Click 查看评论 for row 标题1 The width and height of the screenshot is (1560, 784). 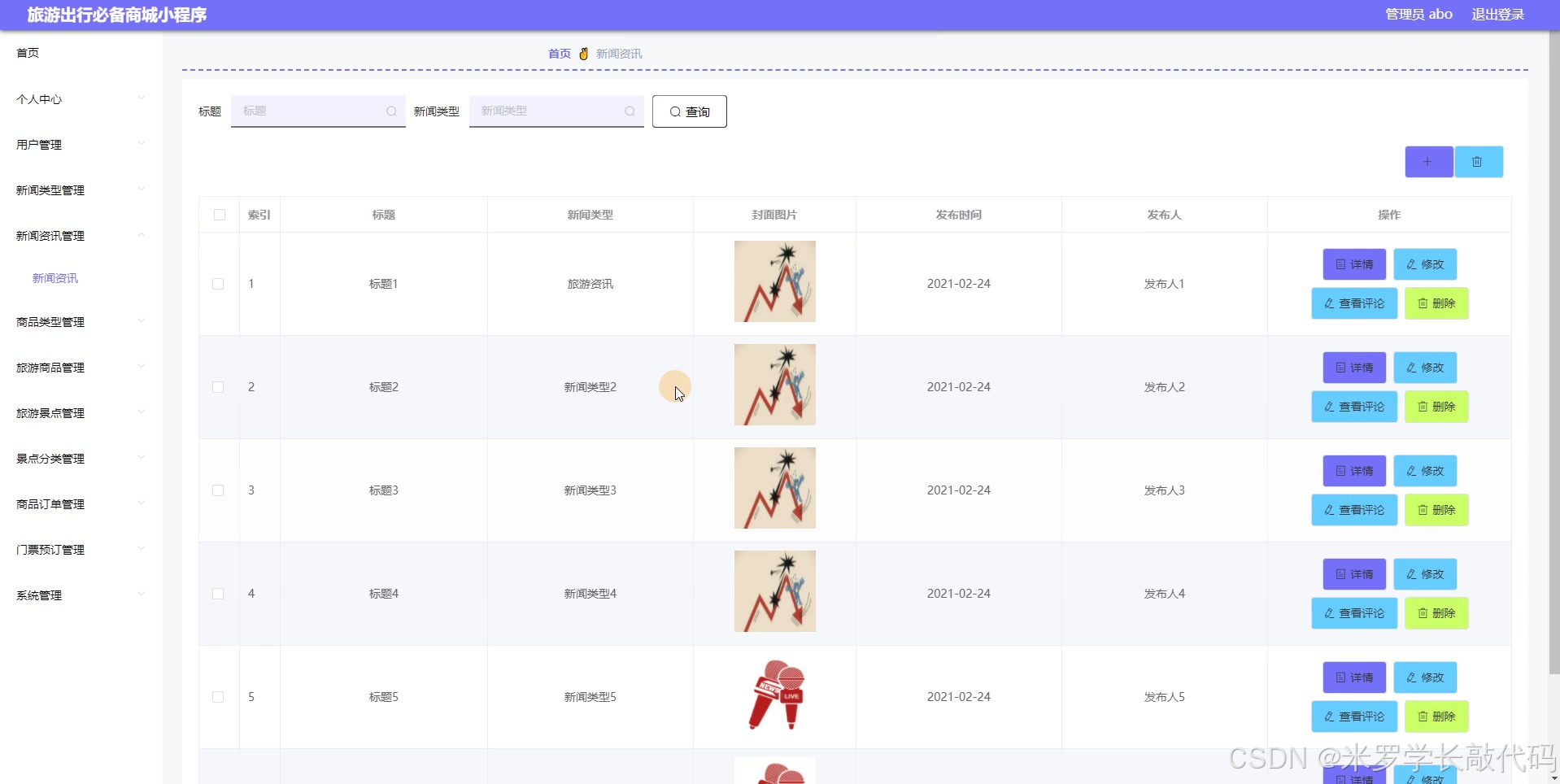point(1354,303)
